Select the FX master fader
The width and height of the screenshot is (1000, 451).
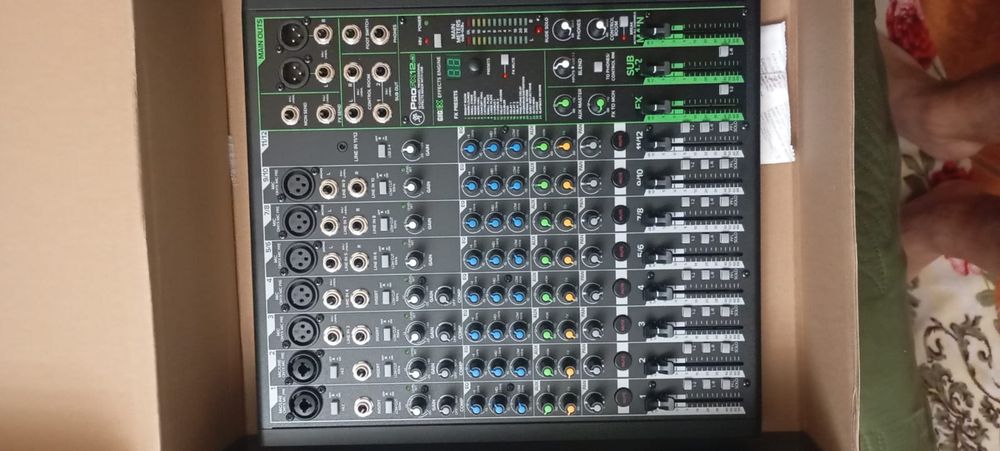click(x=657, y=107)
